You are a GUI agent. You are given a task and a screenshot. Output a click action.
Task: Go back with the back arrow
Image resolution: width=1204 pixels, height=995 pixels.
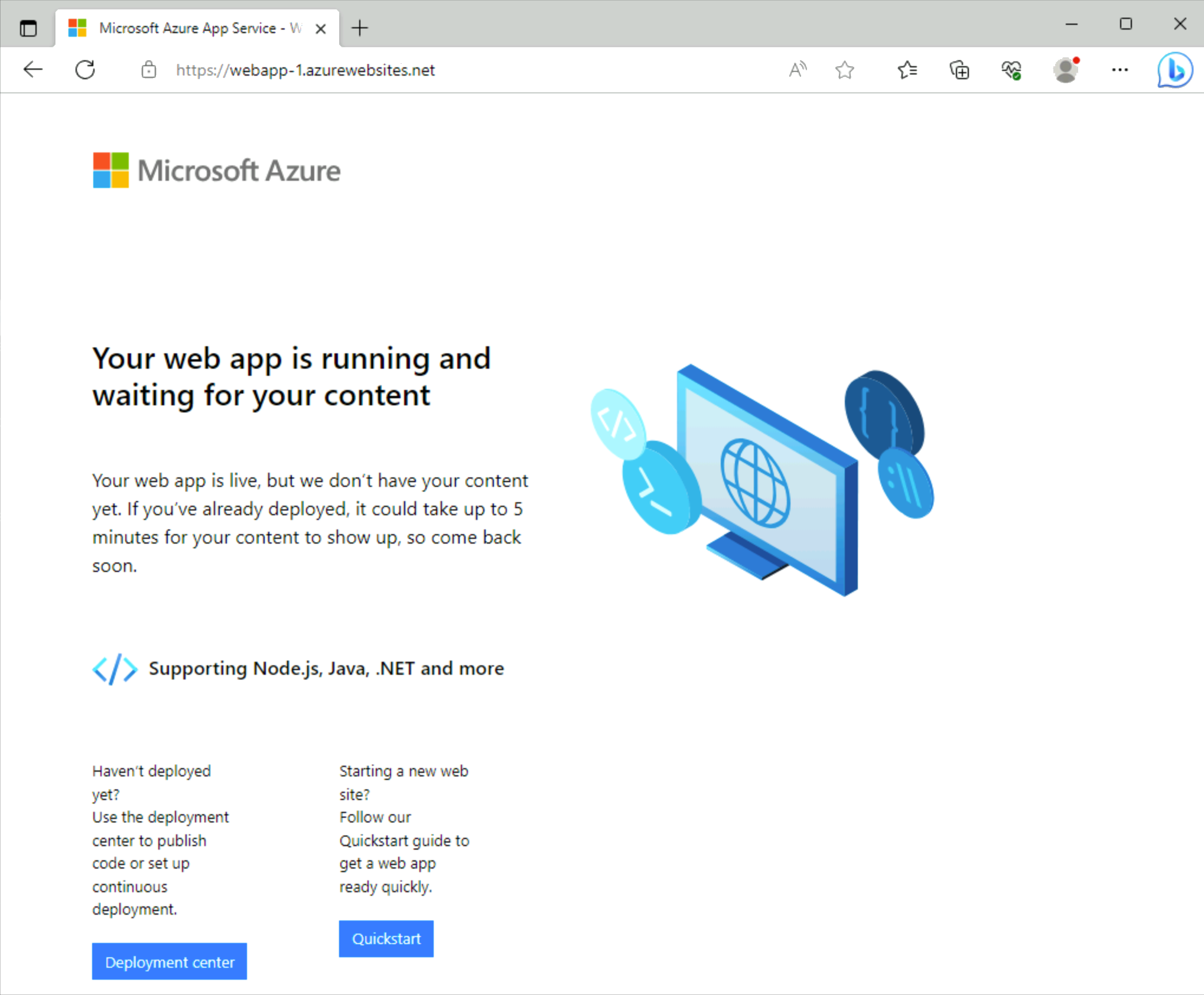[33, 70]
